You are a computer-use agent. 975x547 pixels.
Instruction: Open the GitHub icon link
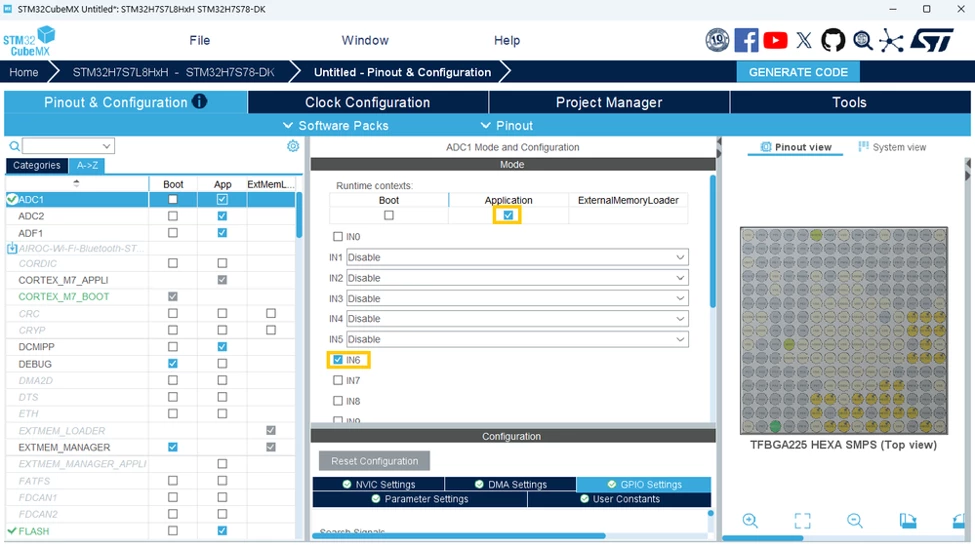pos(833,40)
